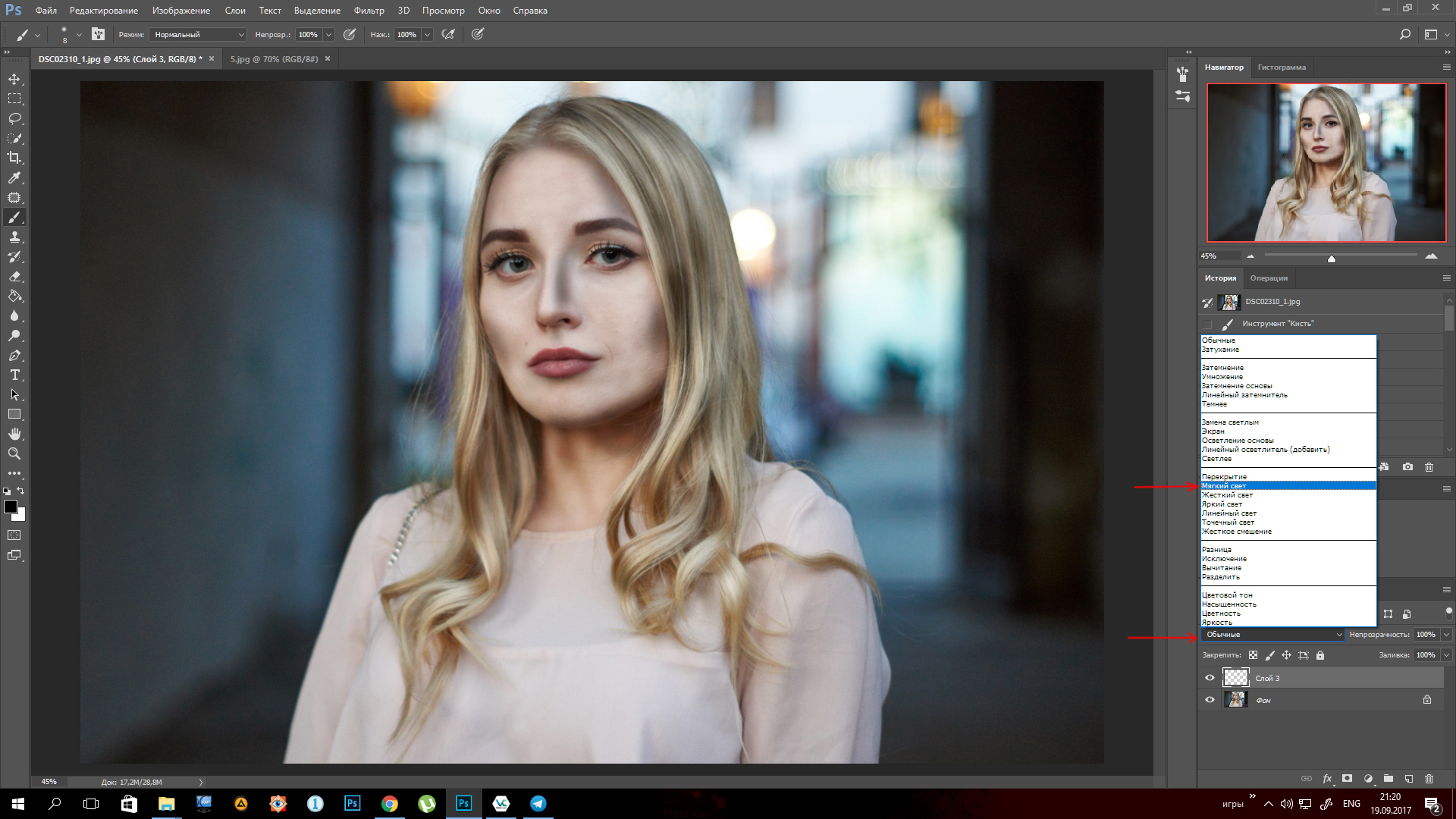Select the Crop tool
1456x819 pixels.
pos(14,158)
